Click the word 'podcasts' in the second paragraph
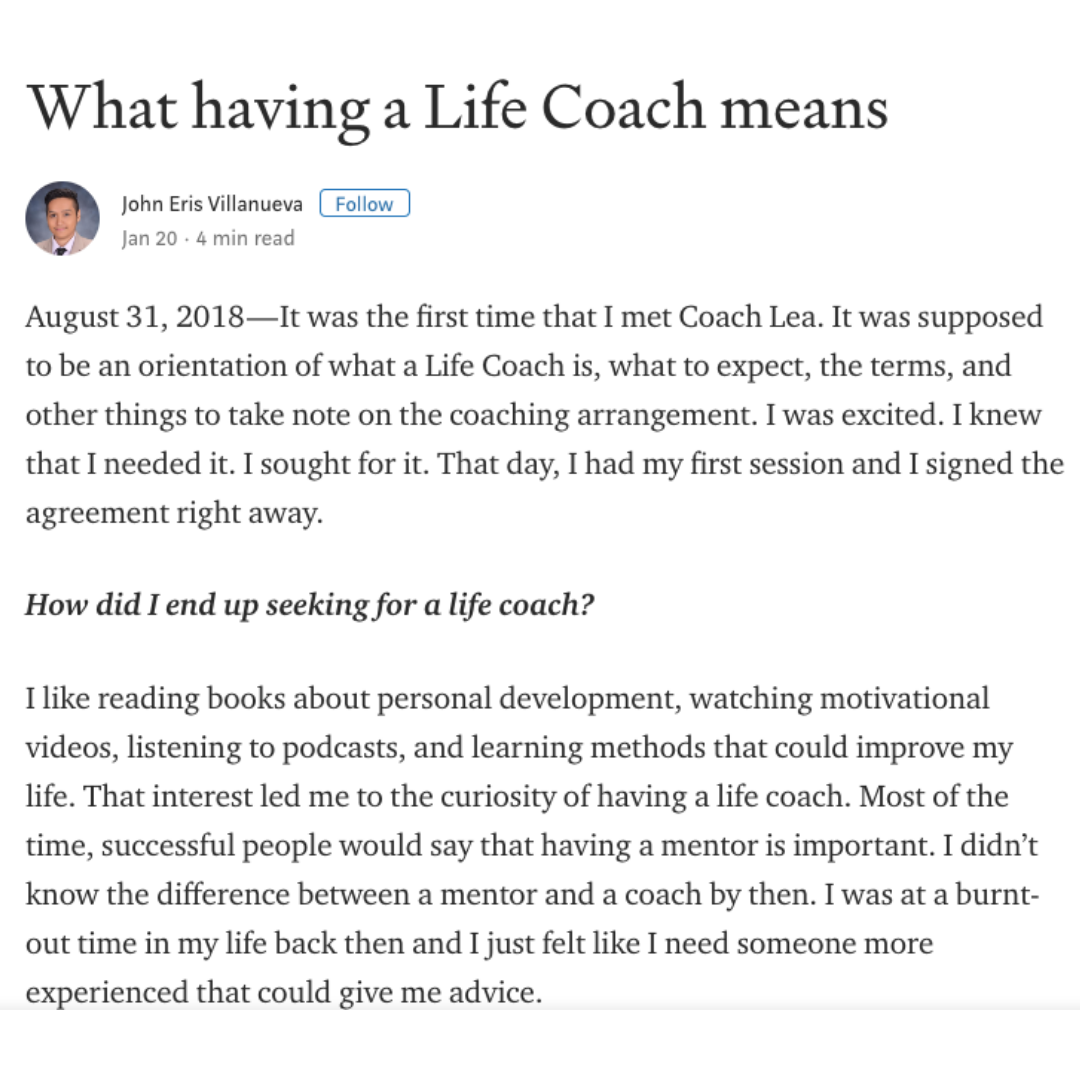1080x1080 pixels. [344, 748]
